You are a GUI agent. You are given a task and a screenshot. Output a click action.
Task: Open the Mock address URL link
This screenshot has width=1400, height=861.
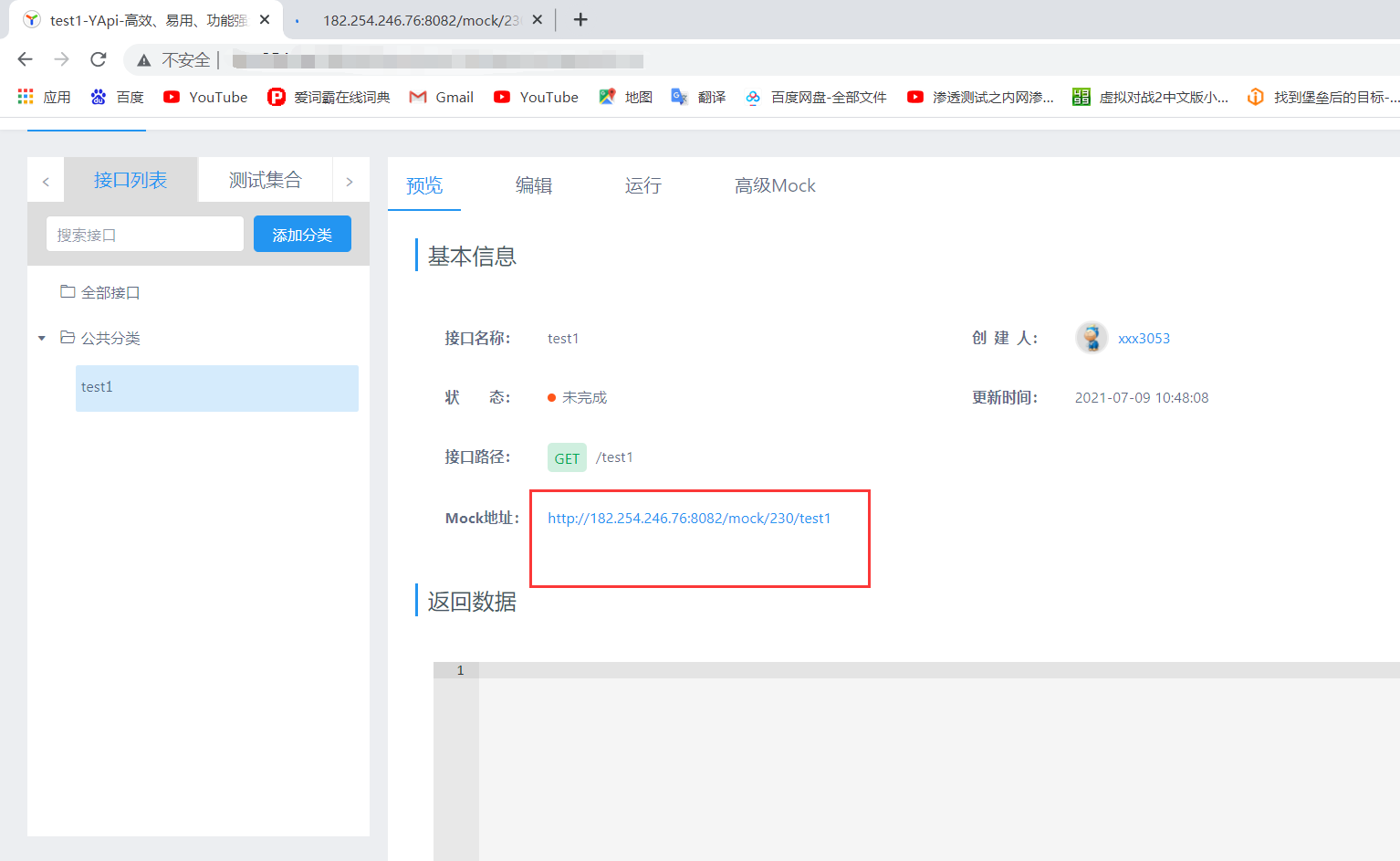tap(689, 518)
